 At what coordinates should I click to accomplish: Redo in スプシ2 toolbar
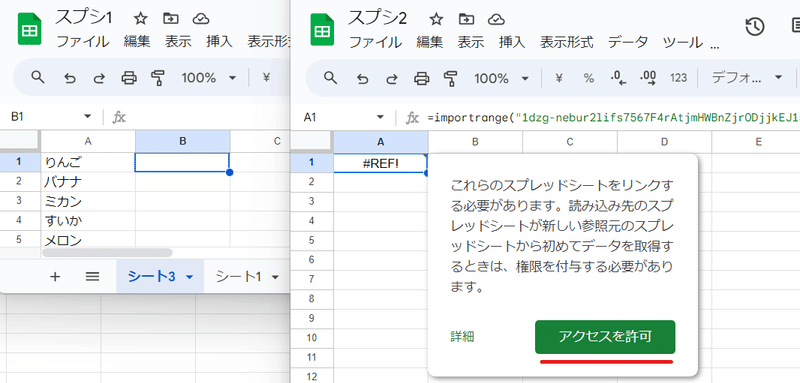point(392,79)
